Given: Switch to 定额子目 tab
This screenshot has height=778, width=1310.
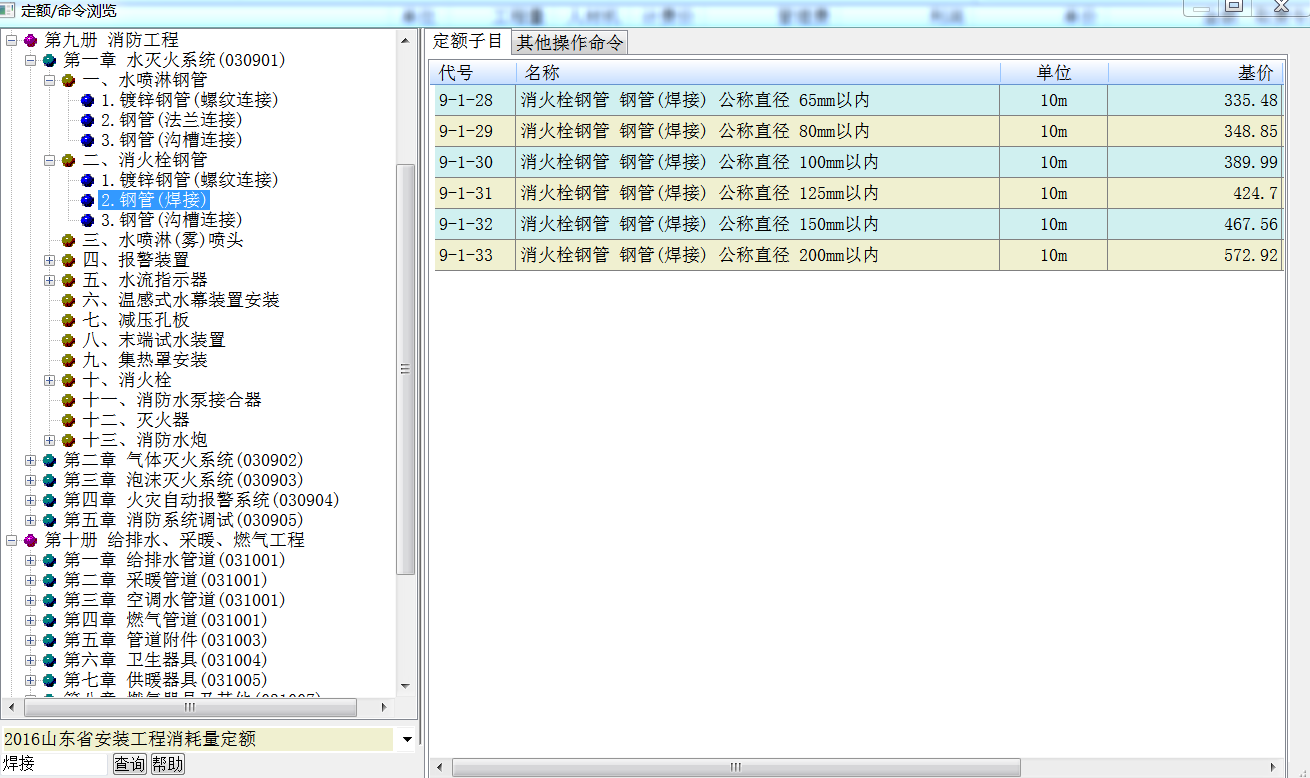Looking at the screenshot, I should pos(468,42).
